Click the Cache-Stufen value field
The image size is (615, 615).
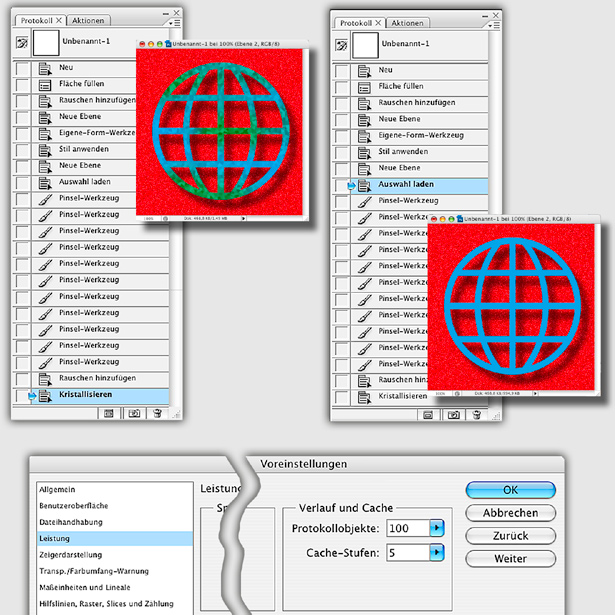pyautogui.click(x=408, y=553)
